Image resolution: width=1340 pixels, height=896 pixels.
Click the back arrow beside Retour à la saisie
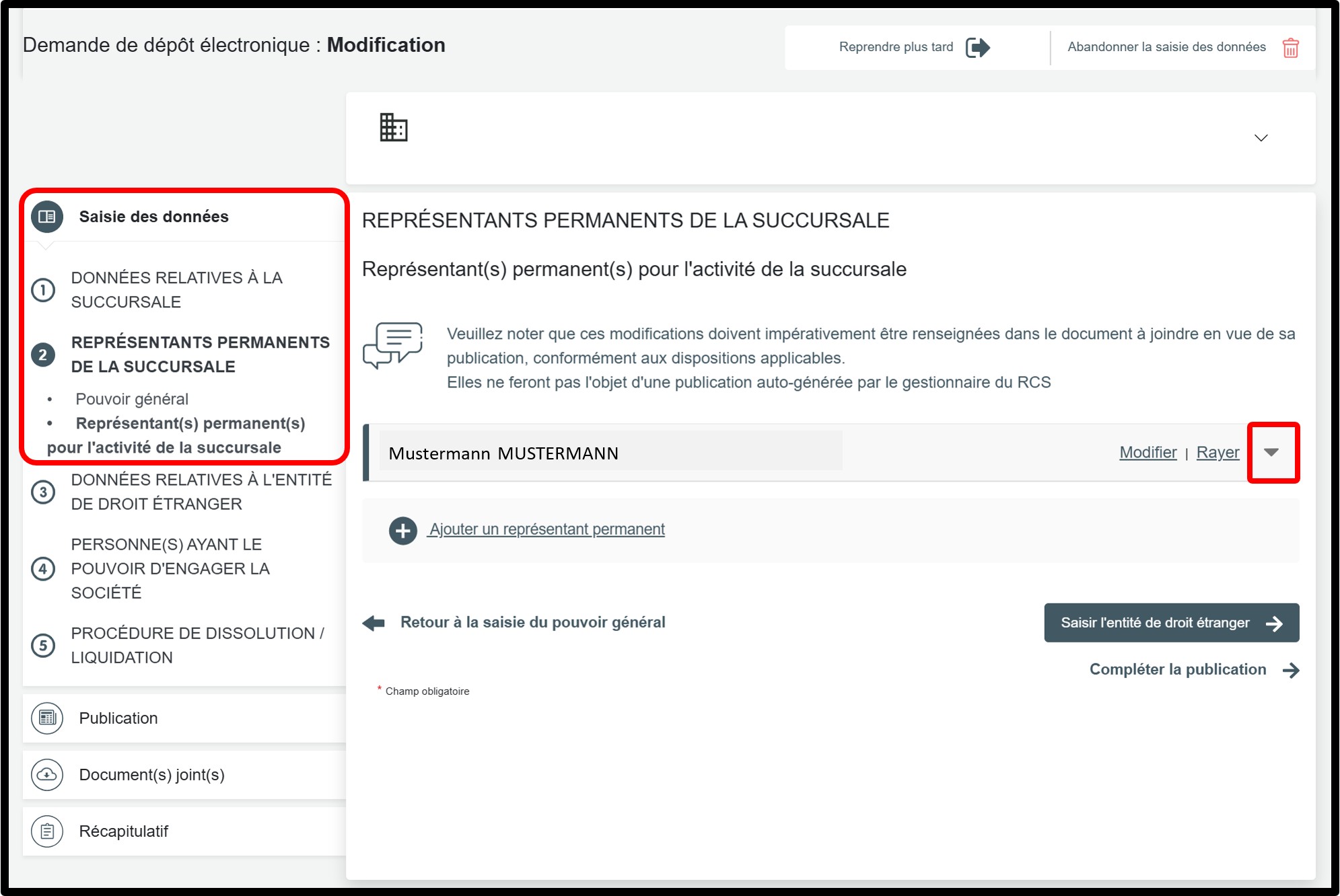(x=374, y=623)
